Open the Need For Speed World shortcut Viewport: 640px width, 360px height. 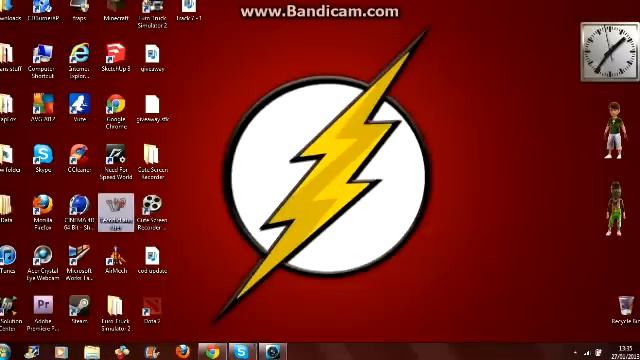116,162
